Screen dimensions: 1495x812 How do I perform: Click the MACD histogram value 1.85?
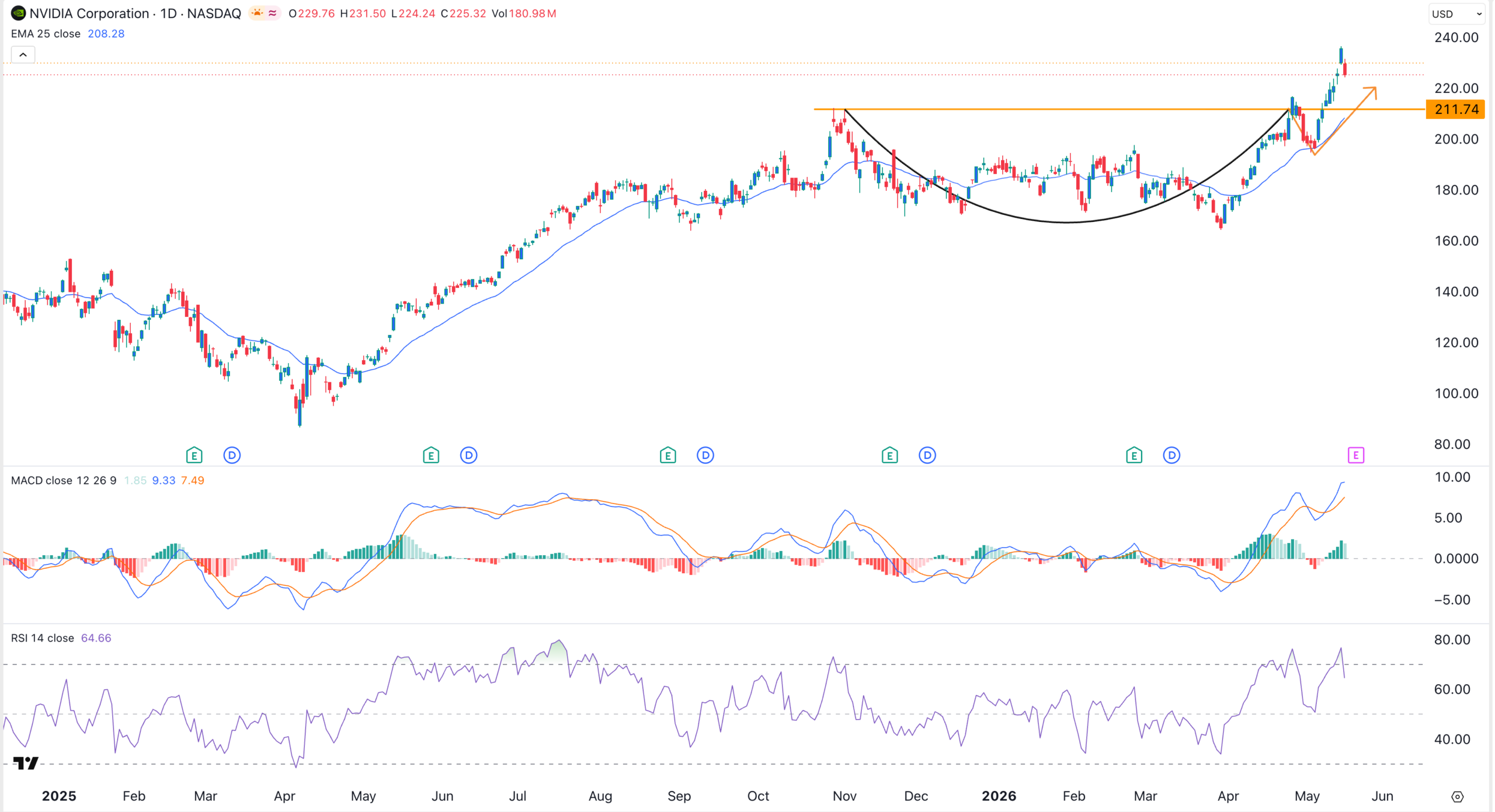(x=135, y=480)
